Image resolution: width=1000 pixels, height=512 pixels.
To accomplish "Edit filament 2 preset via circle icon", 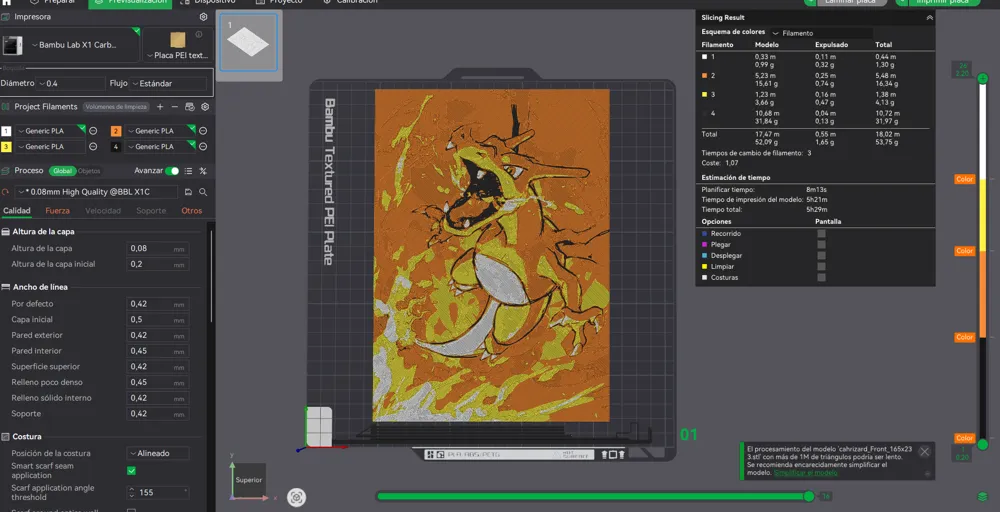I will pyautogui.click(x=203, y=131).
